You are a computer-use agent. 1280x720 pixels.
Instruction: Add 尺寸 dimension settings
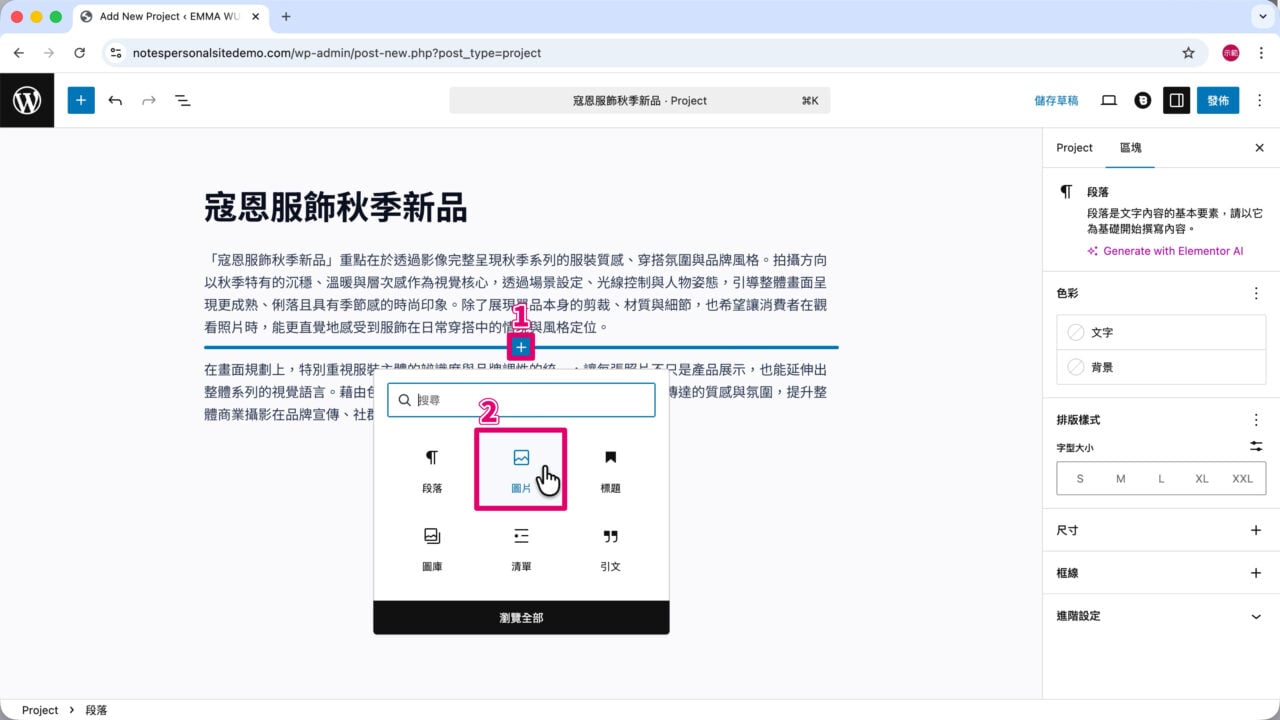1256,530
